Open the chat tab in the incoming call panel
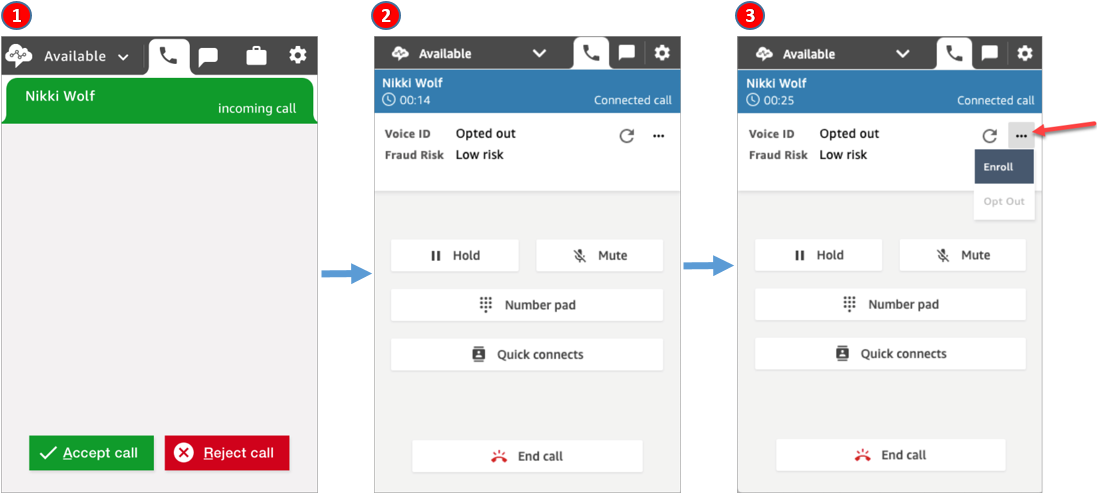Image resolution: width=1098 pixels, height=498 pixels. click(208, 56)
